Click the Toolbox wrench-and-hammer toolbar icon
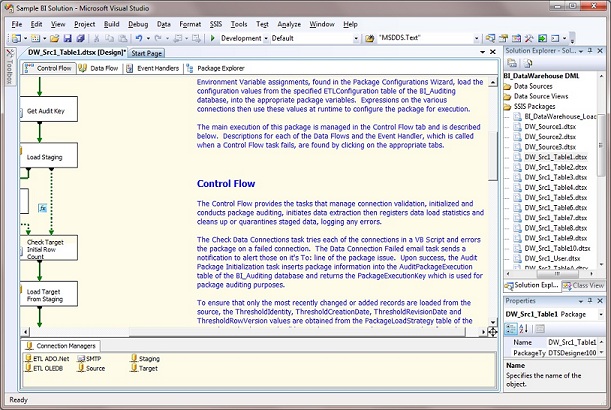This screenshot has height=410, width=611. [x=529, y=38]
